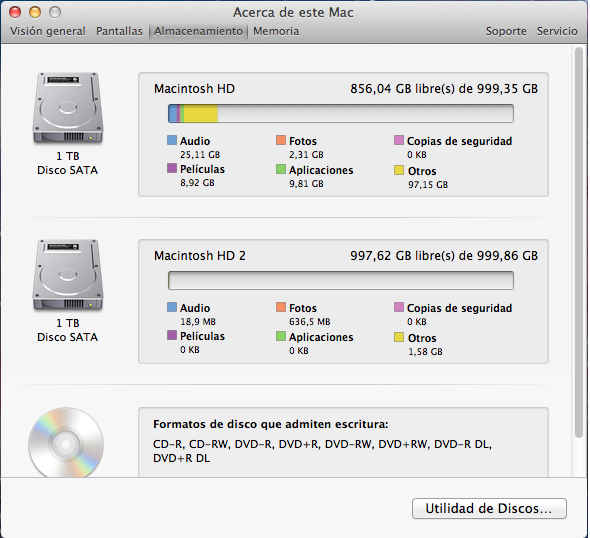Click the Utilidad de Discos button

[489, 509]
